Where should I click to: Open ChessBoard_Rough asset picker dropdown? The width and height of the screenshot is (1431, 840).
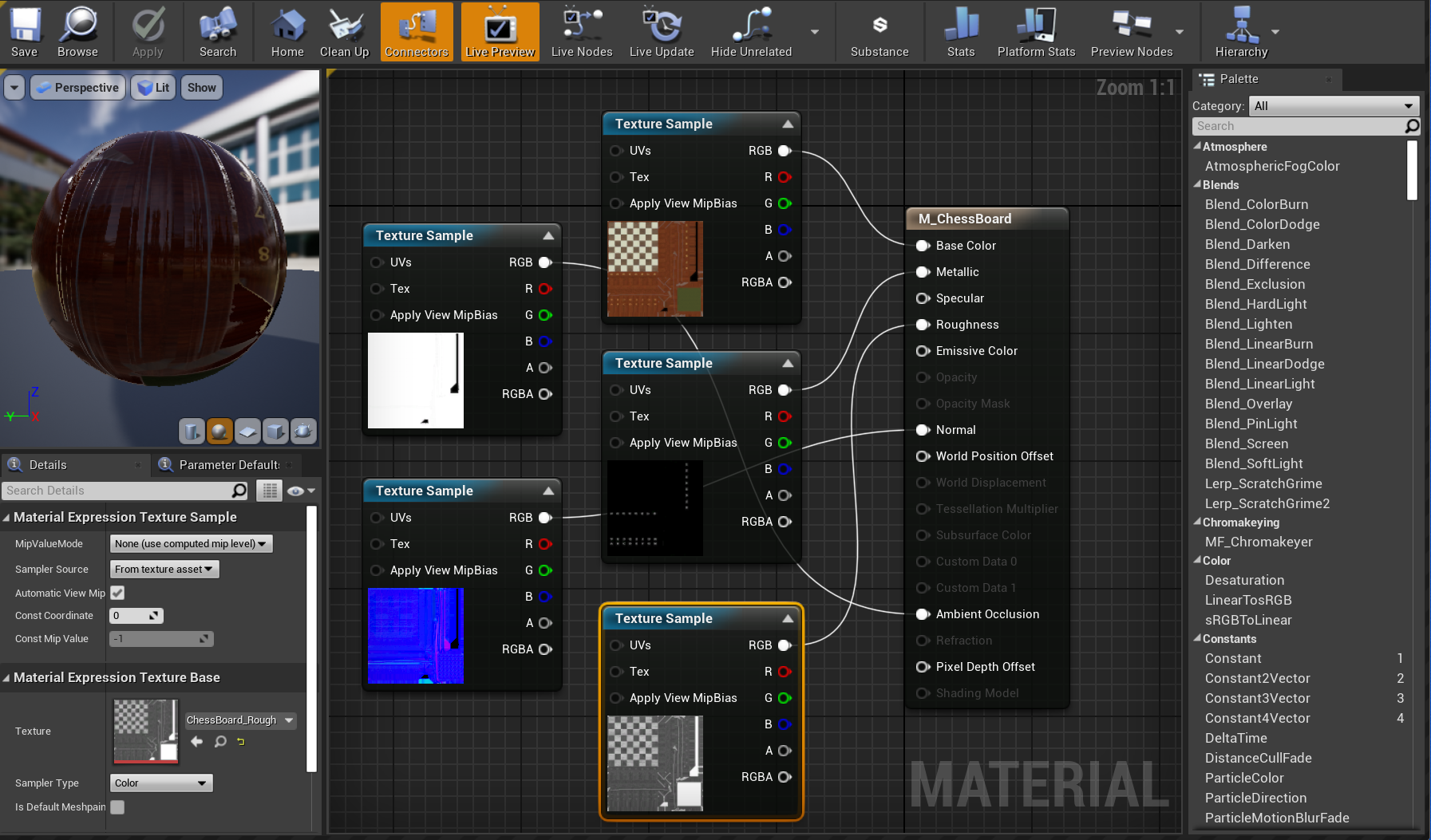coord(240,720)
